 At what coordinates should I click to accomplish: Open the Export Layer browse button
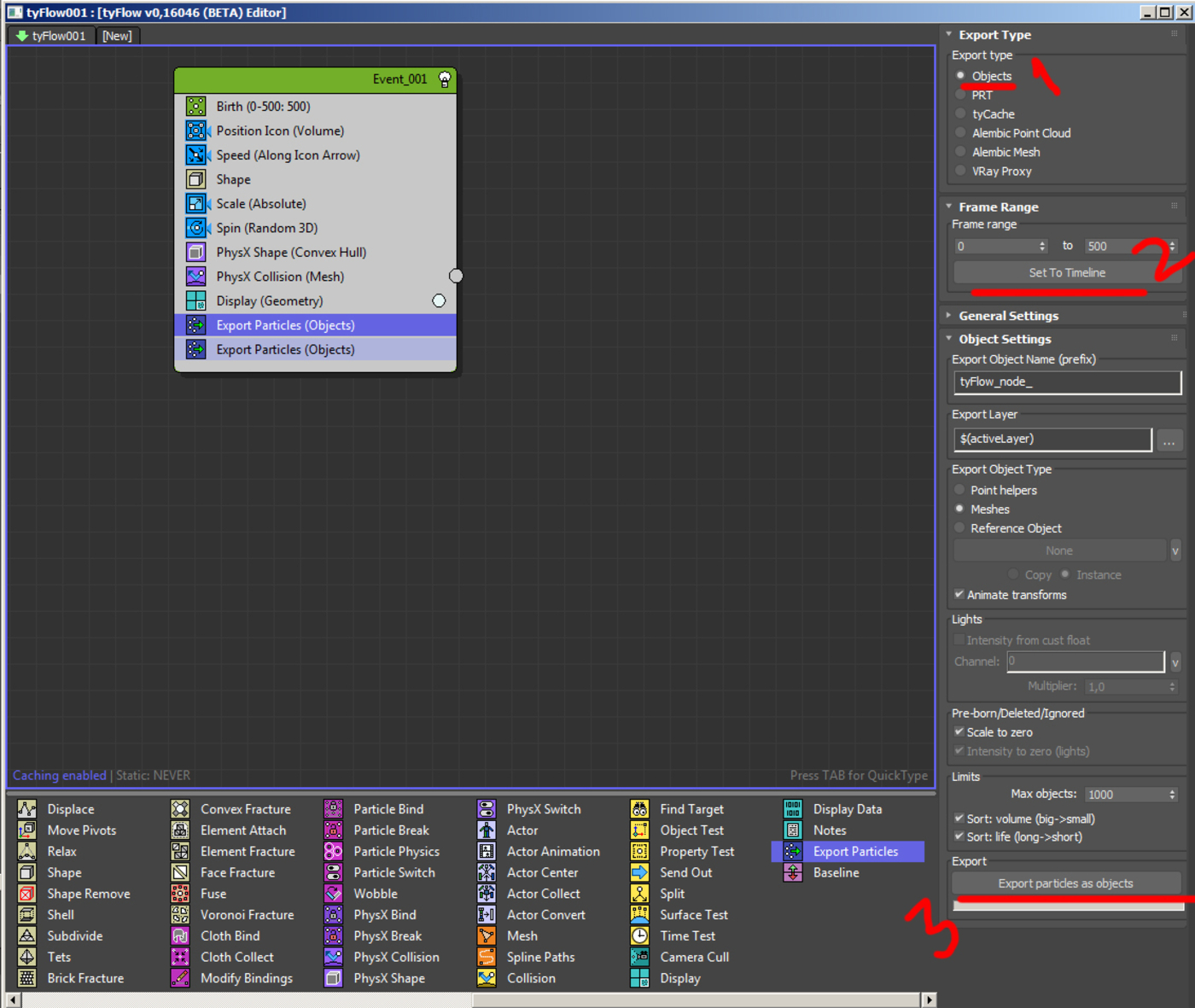point(1169,440)
